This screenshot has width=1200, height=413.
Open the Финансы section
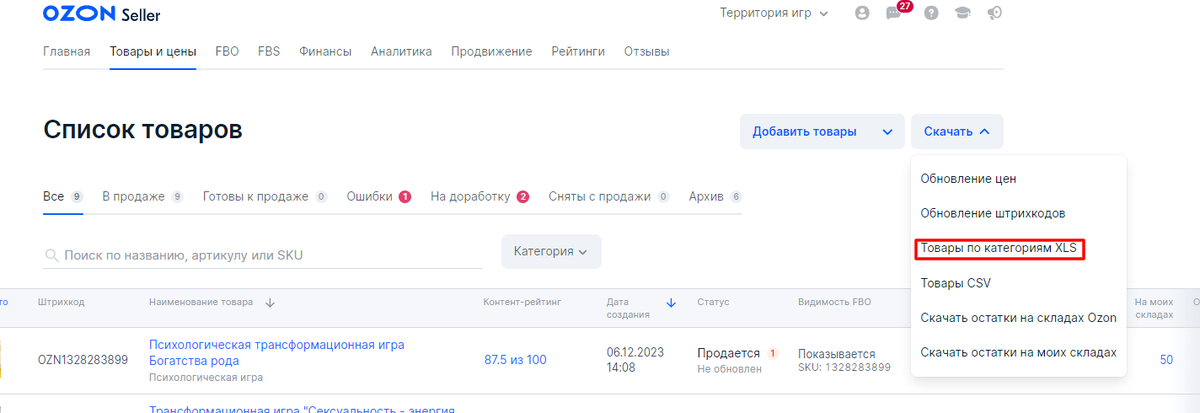click(x=325, y=51)
